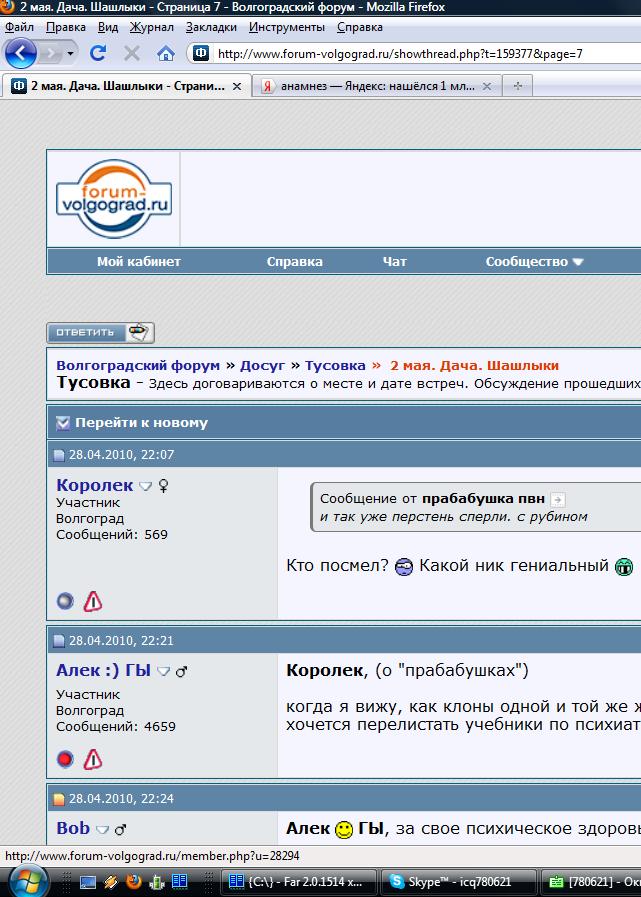
Task: Open the Закладки menu
Action: (211, 27)
